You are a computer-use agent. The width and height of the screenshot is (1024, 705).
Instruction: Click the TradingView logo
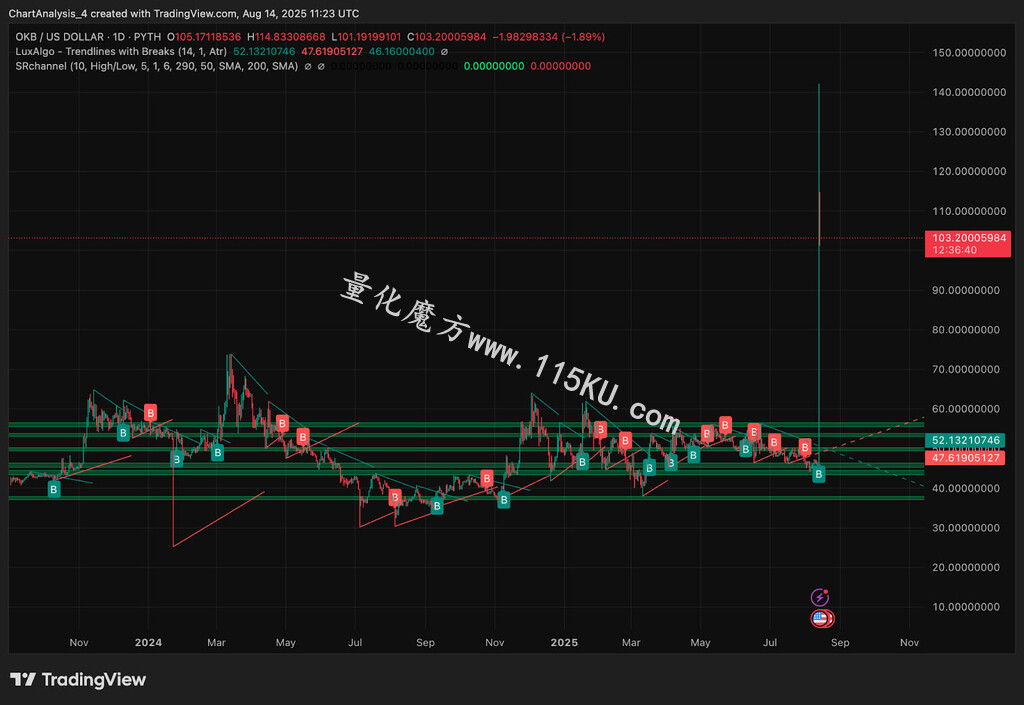click(x=78, y=680)
